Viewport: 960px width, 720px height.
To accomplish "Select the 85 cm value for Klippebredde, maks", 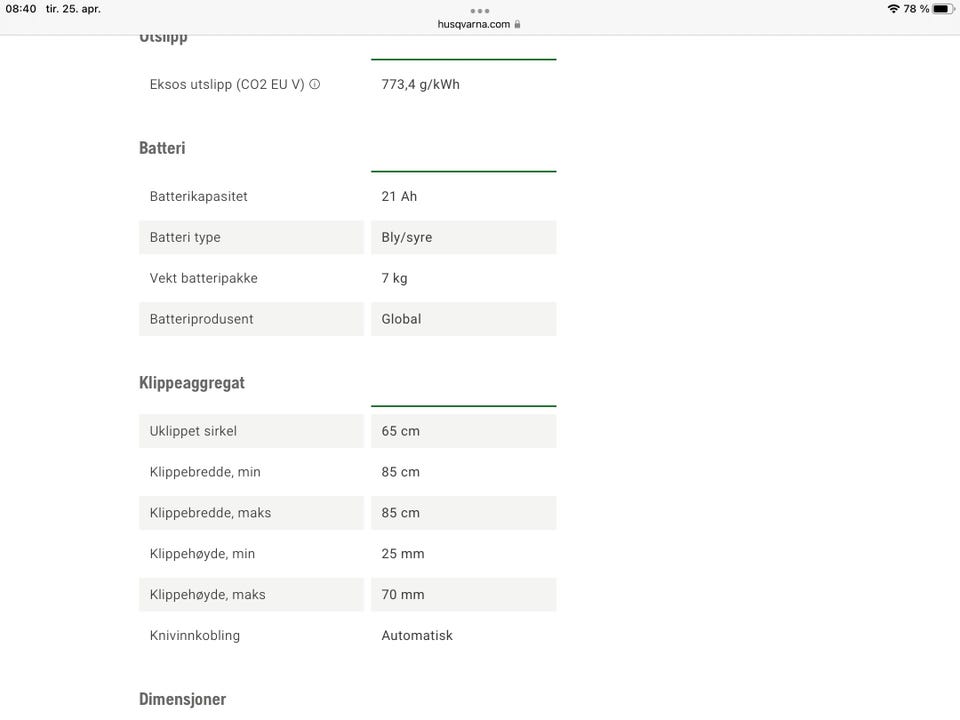I will point(401,513).
